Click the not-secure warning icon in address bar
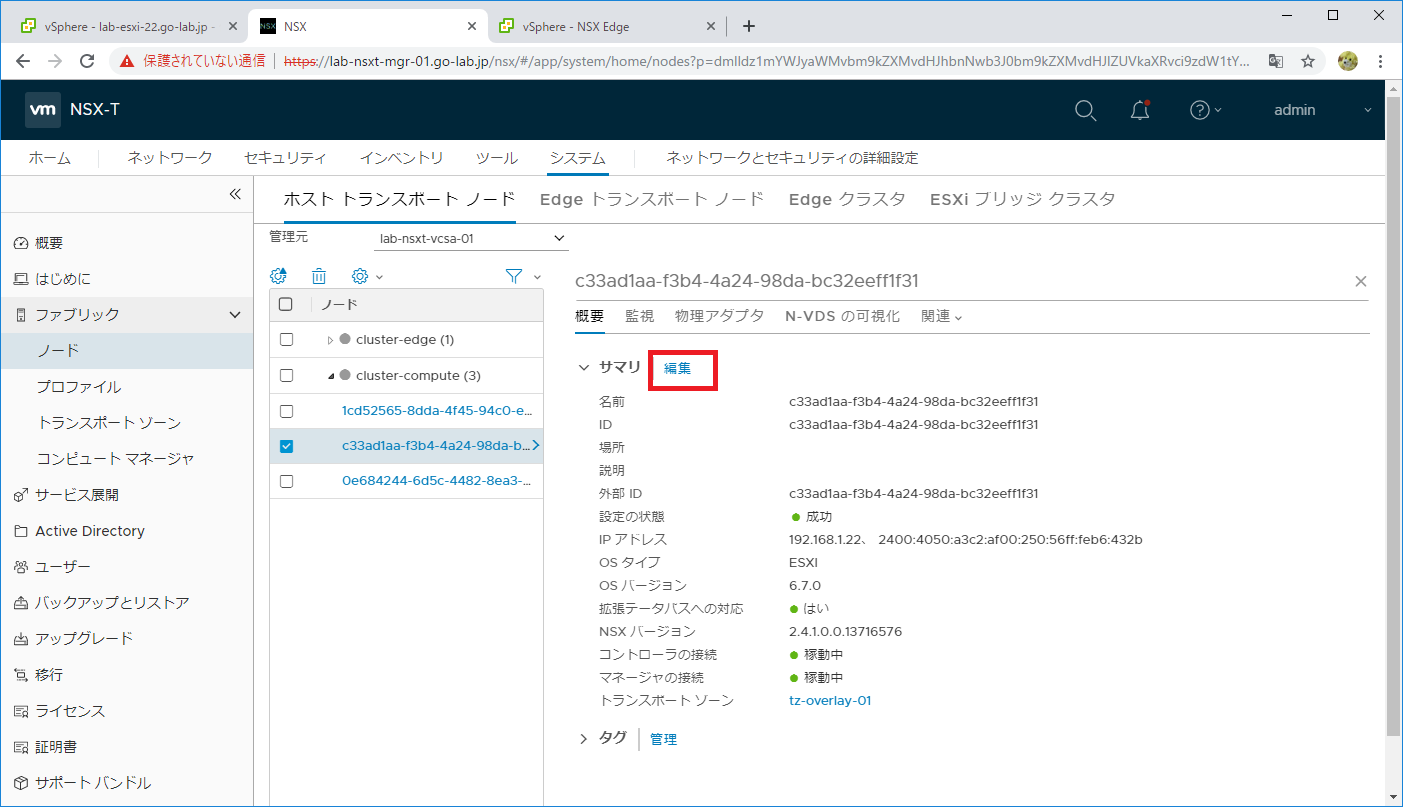 127,61
